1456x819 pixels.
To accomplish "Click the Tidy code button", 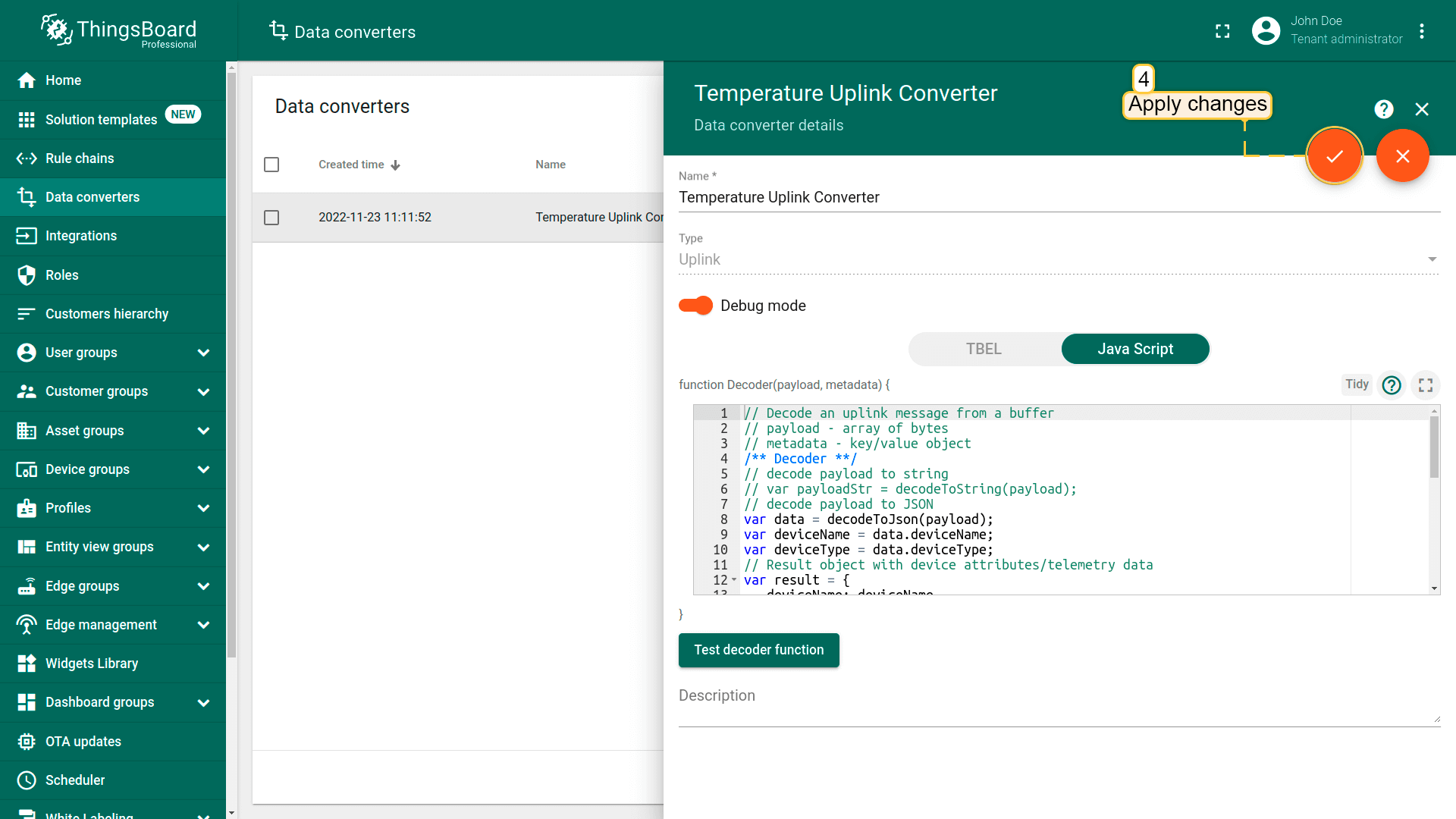I will click(x=1356, y=384).
